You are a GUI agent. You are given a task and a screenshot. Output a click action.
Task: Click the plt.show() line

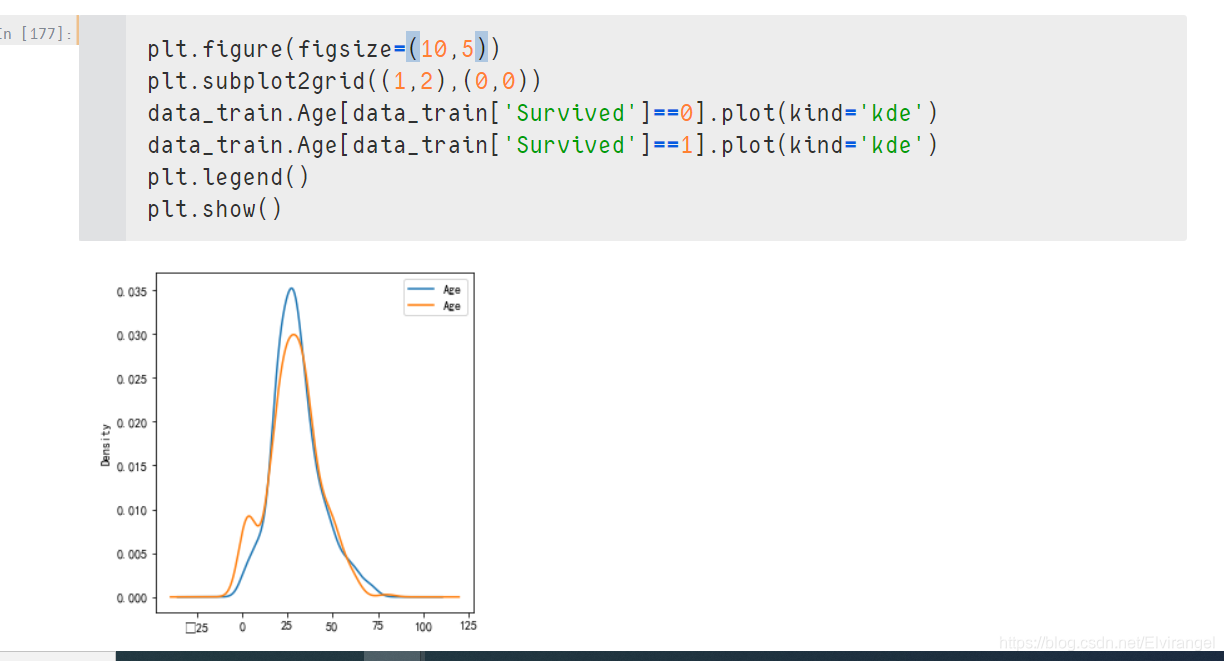point(215,210)
